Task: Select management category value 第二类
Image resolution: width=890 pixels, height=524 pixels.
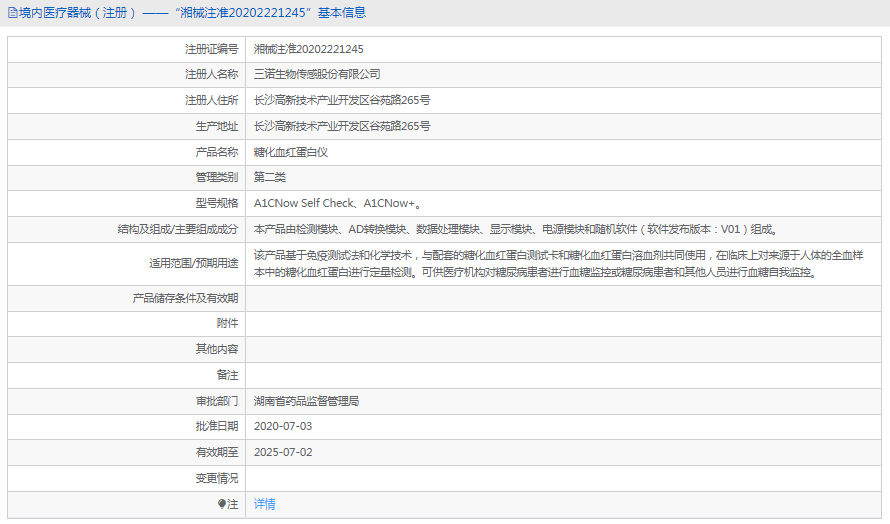Action: tap(270, 177)
